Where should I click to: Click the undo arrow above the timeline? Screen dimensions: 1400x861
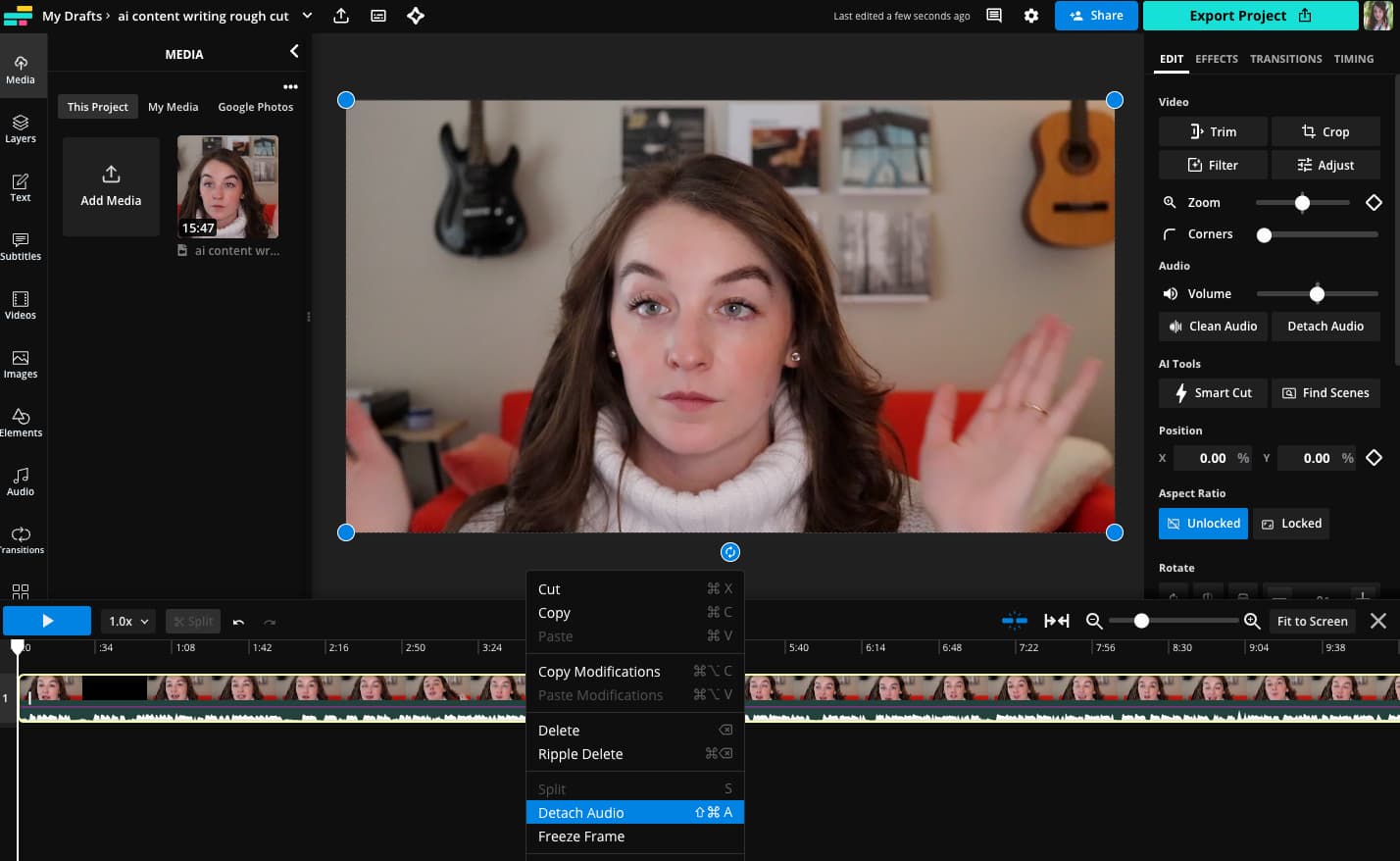pos(236,621)
